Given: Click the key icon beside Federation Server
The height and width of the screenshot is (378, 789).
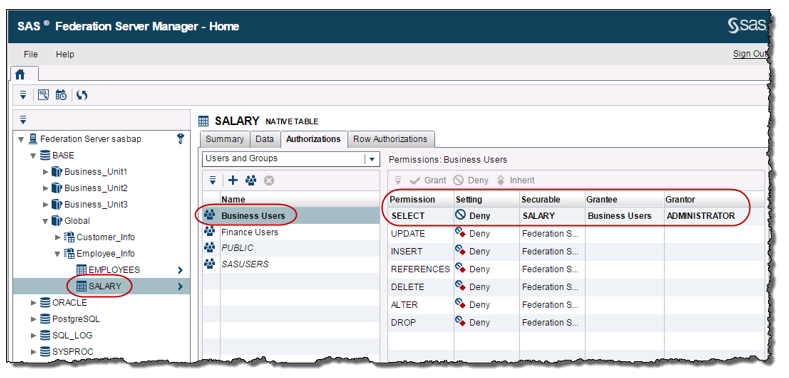Looking at the screenshot, I should (182, 139).
